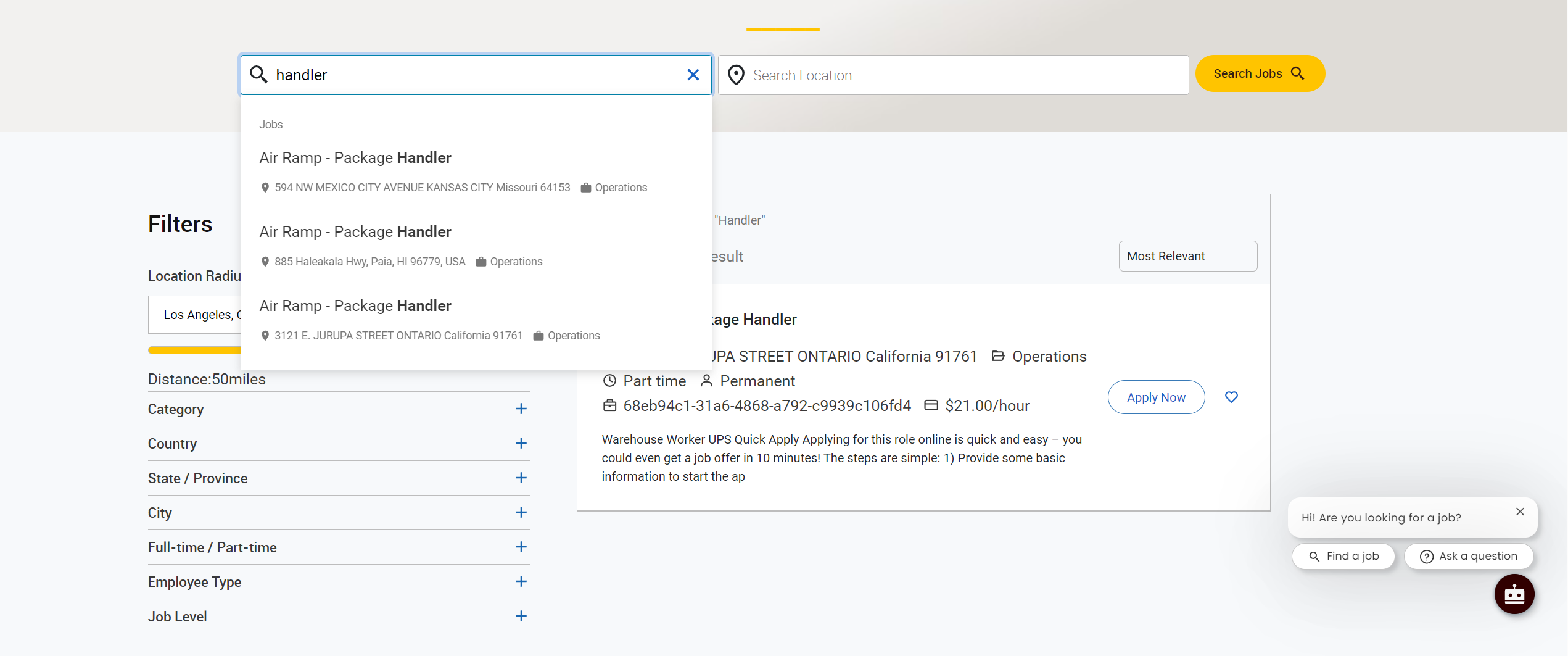
Task: Click the job ID 68eb94c1-31a6-4868-a792-c9939c106fd4
Action: click(767, 406)
